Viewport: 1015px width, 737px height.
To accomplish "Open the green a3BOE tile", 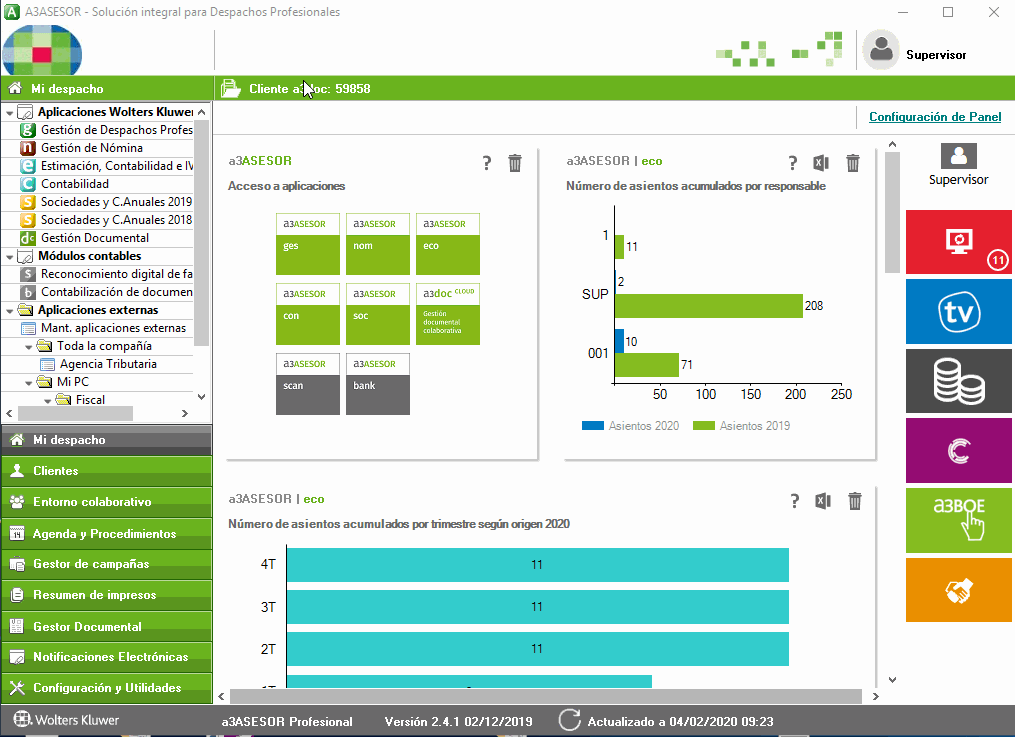I will pyautogui.click(x=958, y=520).
